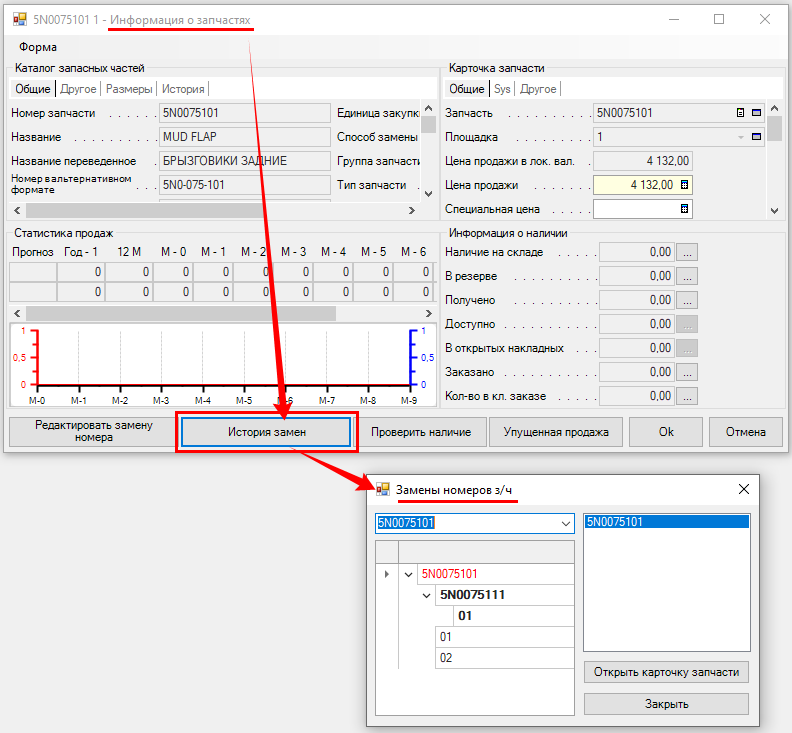Click the window icon in Запчасть field
792x733 pixels.
pyautogui.click(x=757, y=113)
